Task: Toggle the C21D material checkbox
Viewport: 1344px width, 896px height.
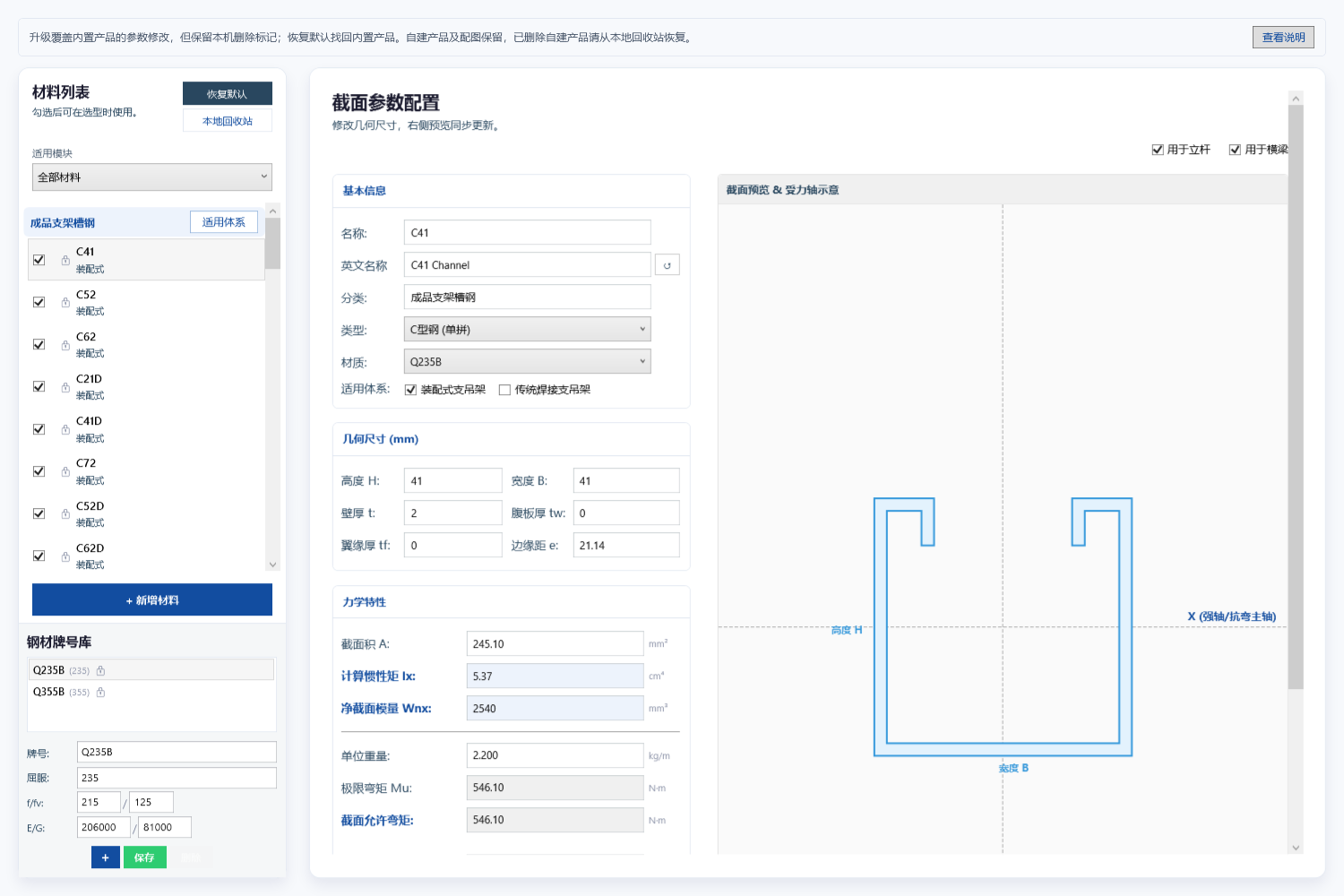Action: tap(39, 387)
